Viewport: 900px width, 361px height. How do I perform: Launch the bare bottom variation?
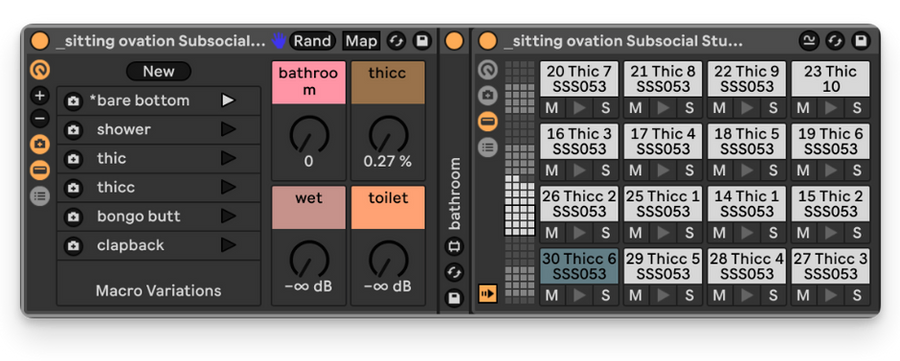pyautogui.click(x=228, y=100)
